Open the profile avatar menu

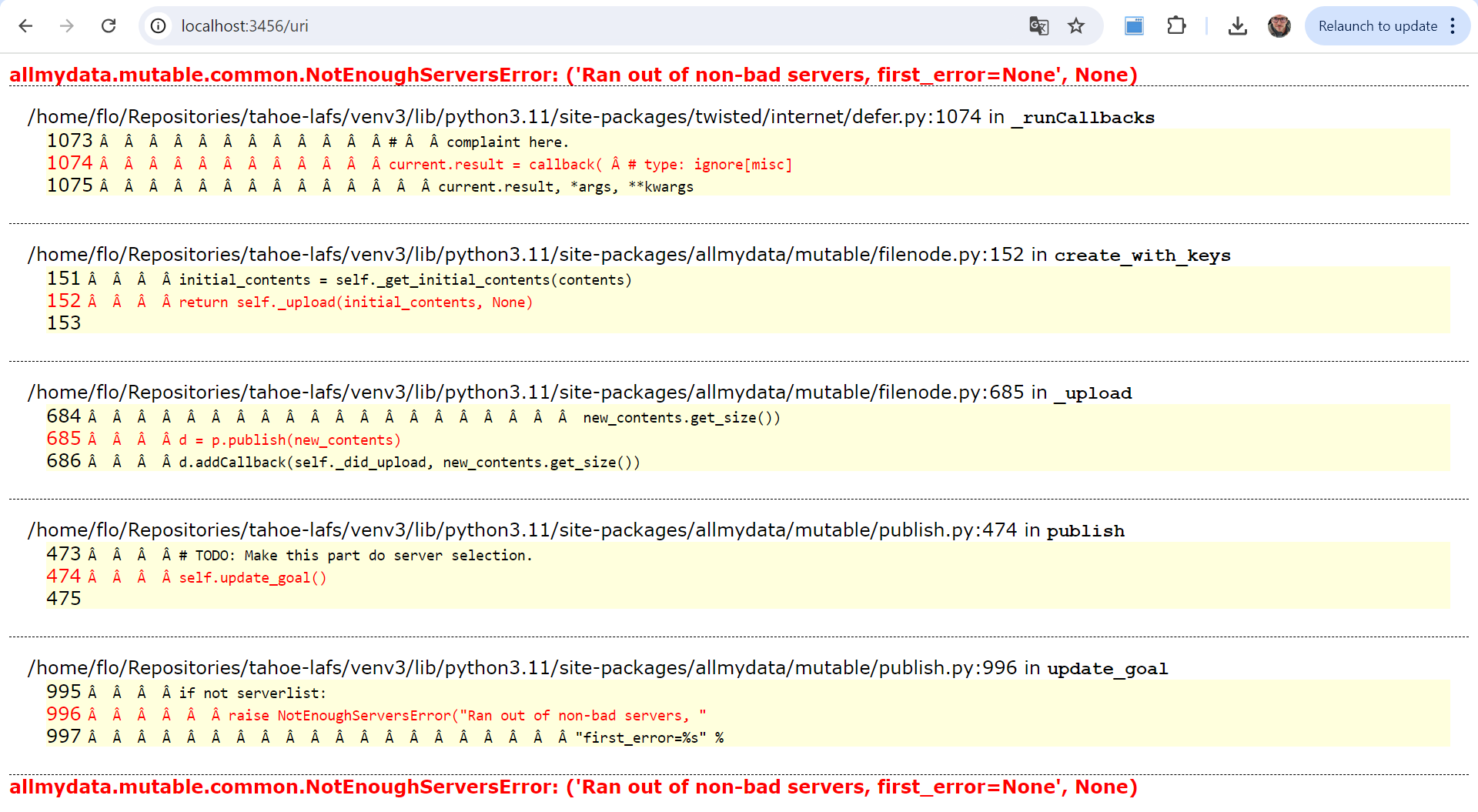pyautogui.click(x=1279, y=26)
